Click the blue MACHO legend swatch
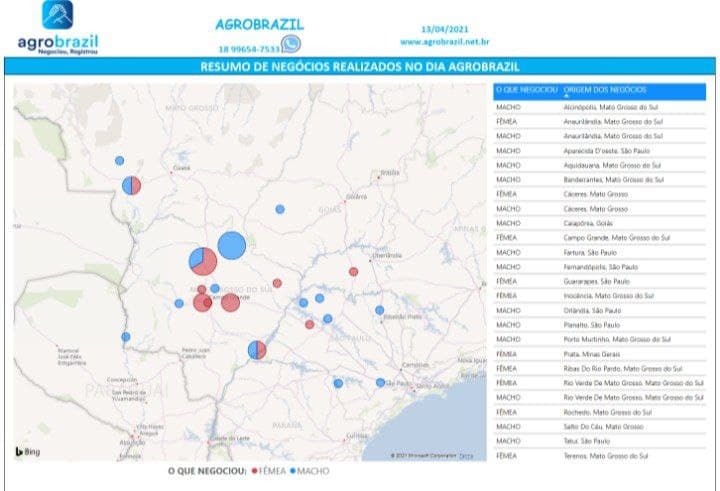The width and height of the screenshot is (720, 491). coord(293,471)
